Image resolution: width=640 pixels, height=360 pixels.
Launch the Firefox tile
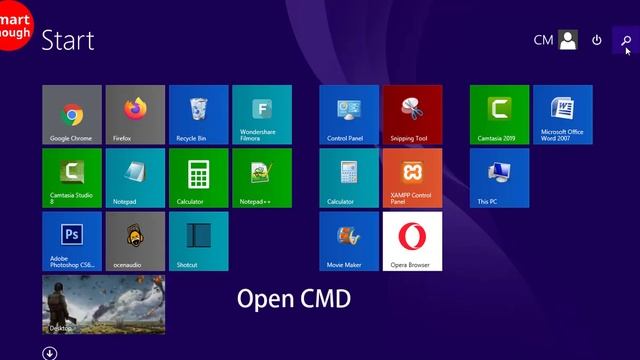click(135, 115)
